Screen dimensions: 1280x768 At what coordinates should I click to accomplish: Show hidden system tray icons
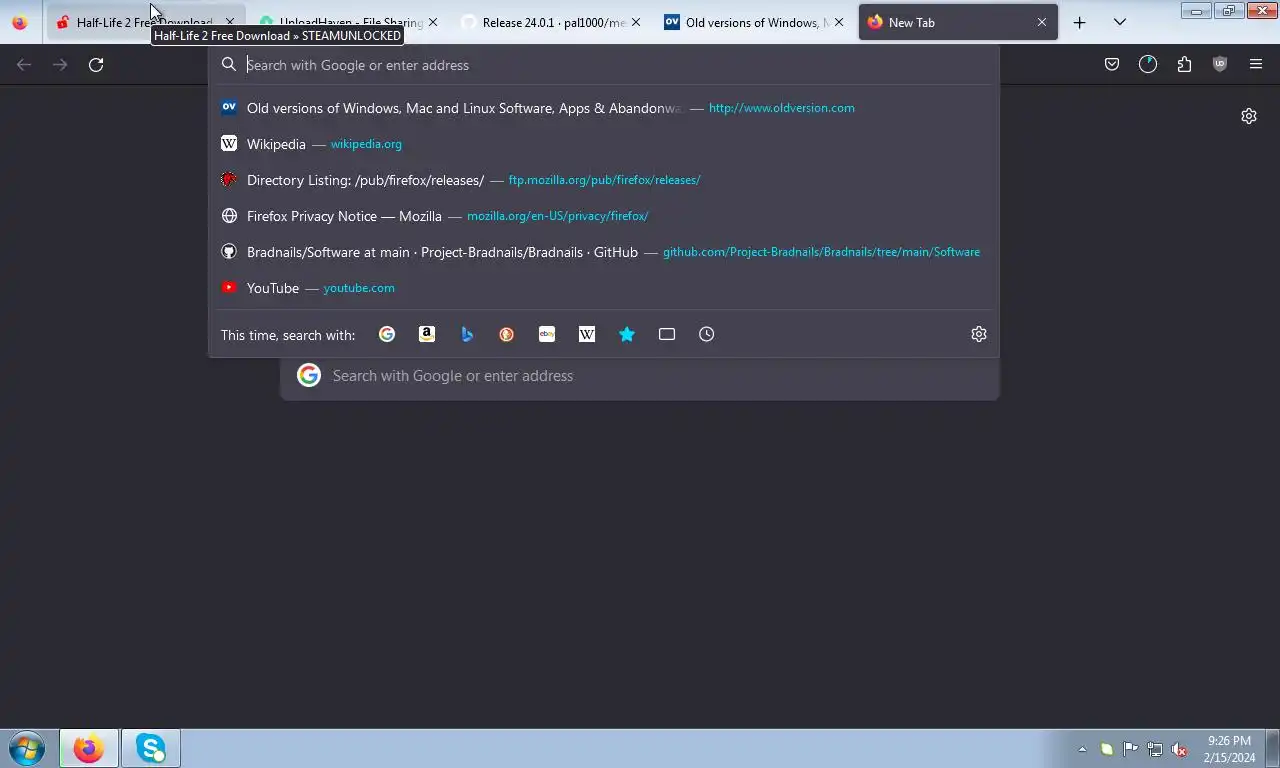click(1082, 749)
